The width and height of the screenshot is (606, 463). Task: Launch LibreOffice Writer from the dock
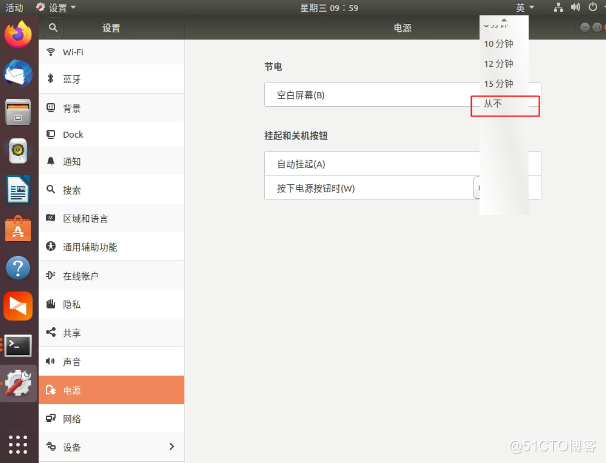[18, 190]
